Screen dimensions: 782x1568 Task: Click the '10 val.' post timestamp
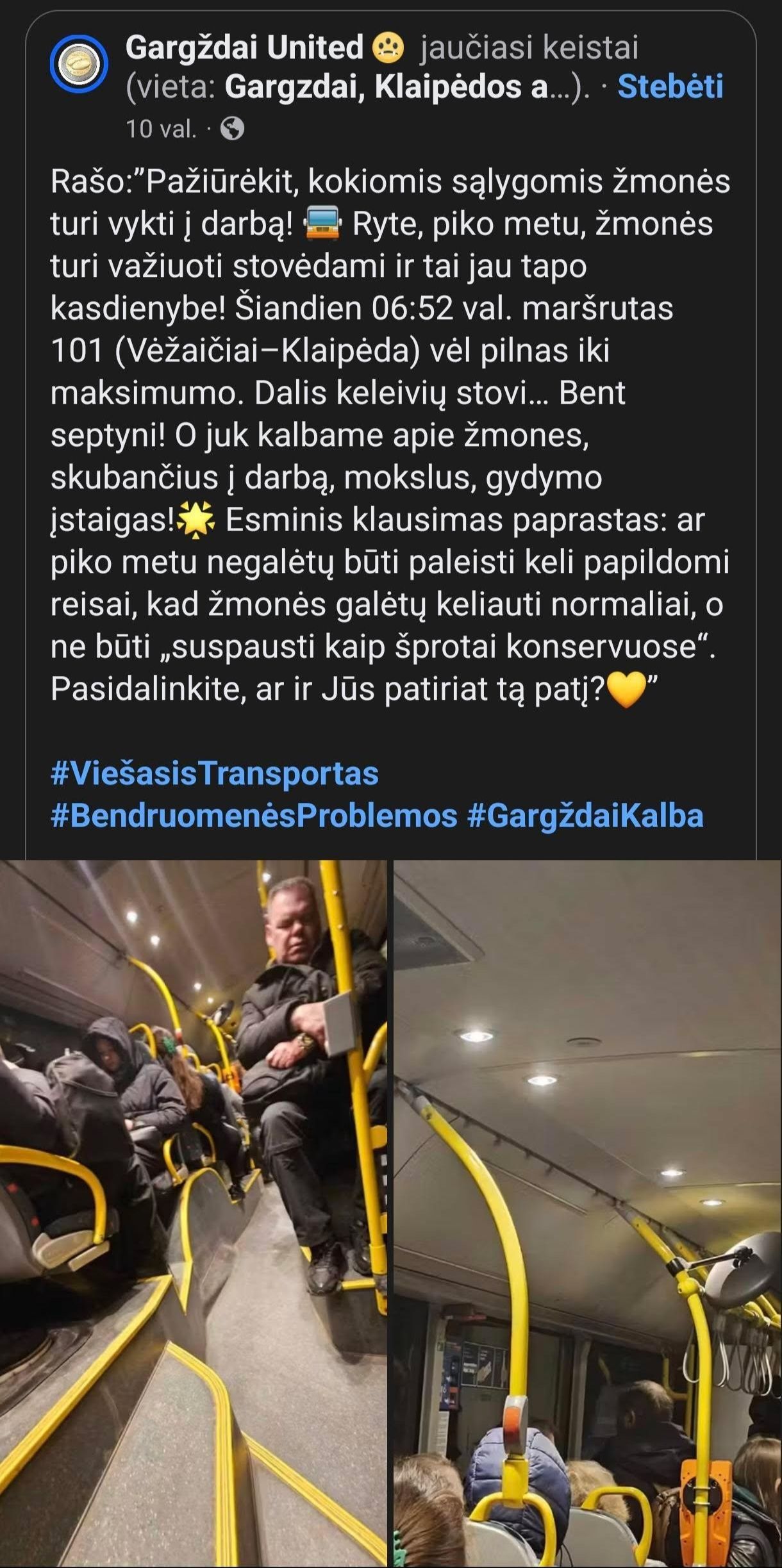pyautogui.click(x=160, y=129)
